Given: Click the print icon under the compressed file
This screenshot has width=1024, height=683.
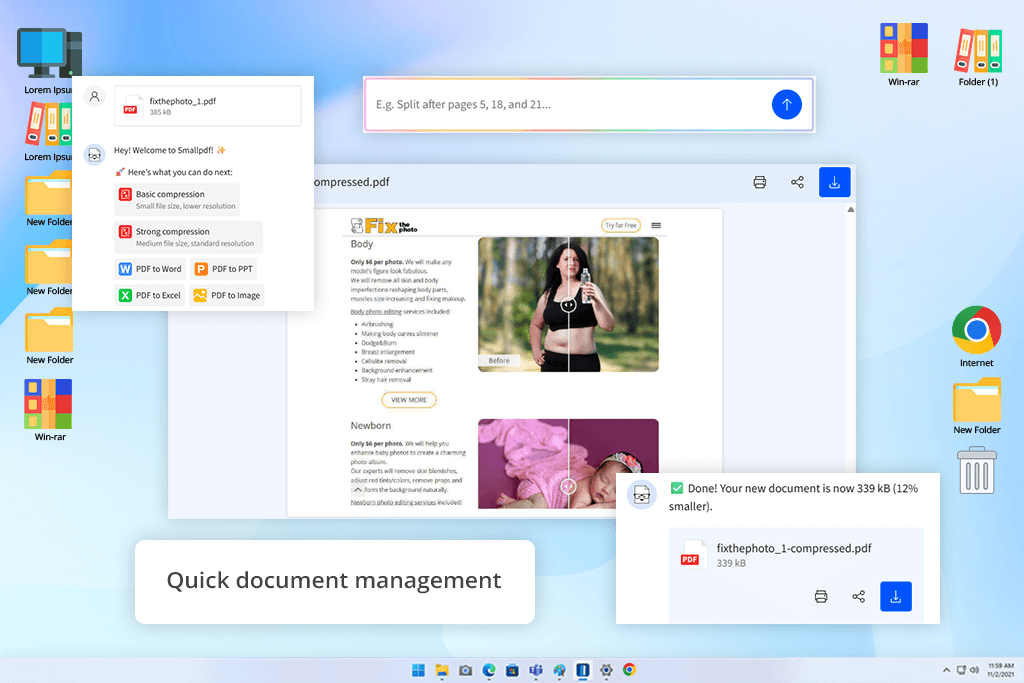Looking at the screenshot, I should click(x=821, y=596).
